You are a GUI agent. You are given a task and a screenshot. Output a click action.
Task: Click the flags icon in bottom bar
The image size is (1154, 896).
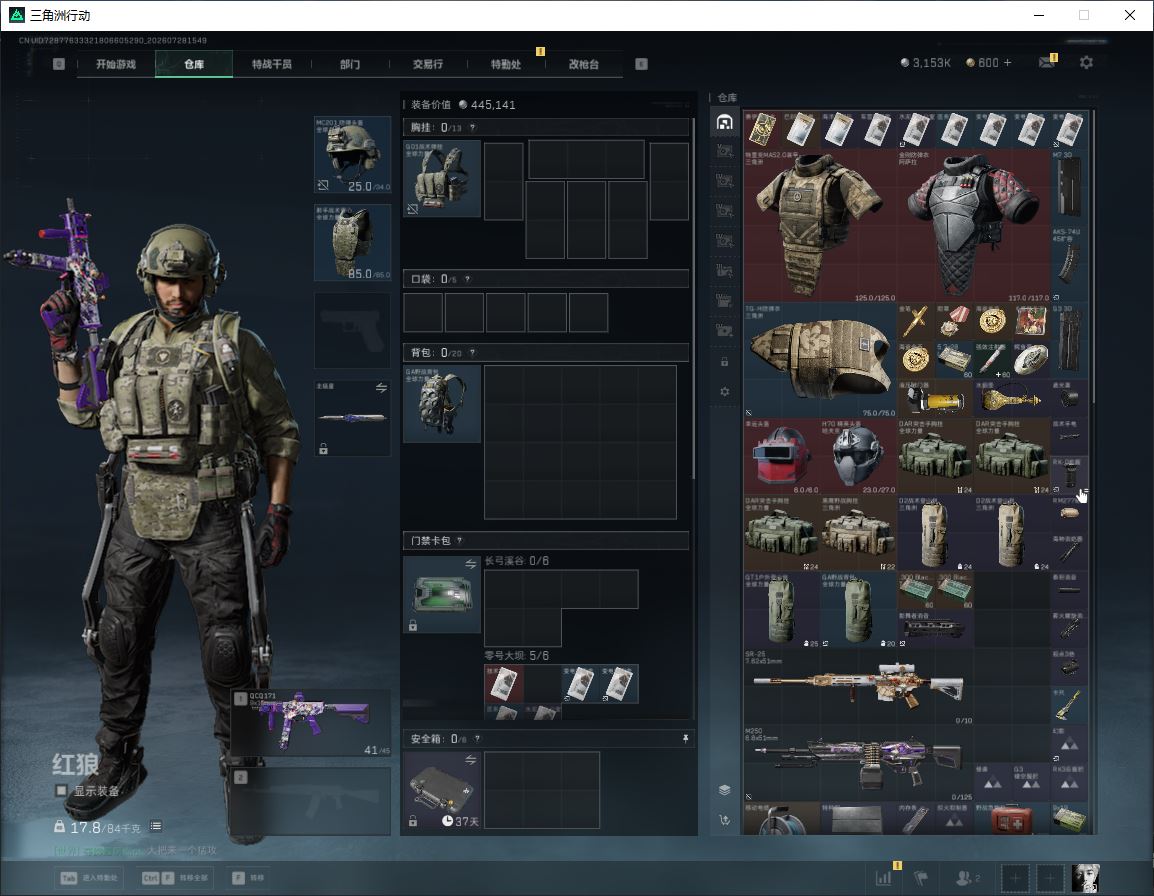tap(921, 878)
